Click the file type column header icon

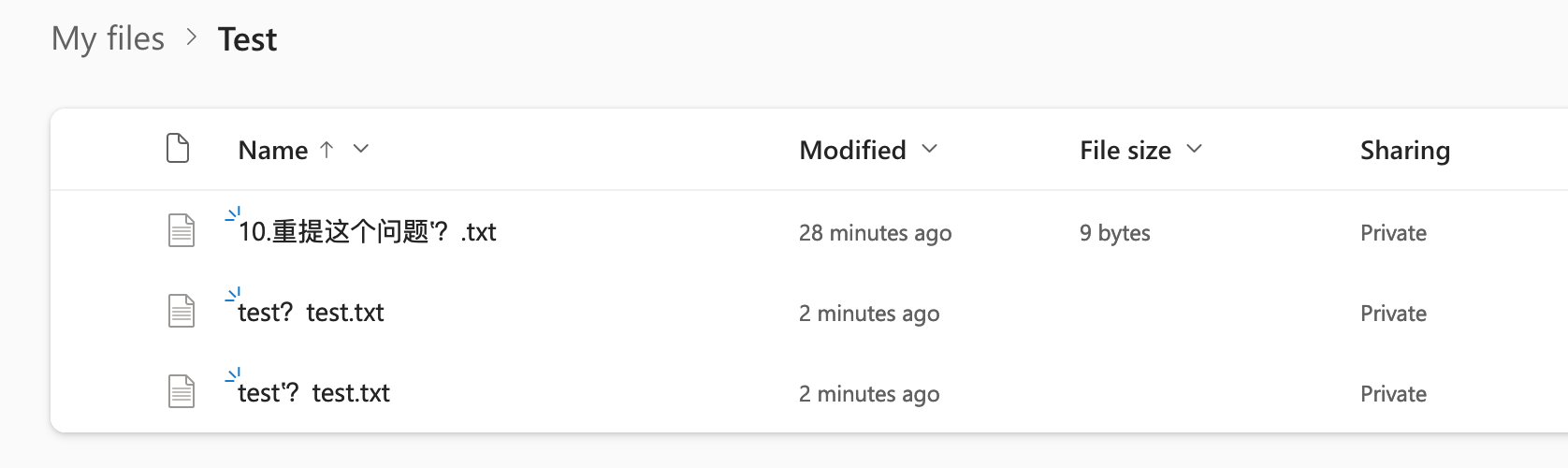click(x=178, y=149)
